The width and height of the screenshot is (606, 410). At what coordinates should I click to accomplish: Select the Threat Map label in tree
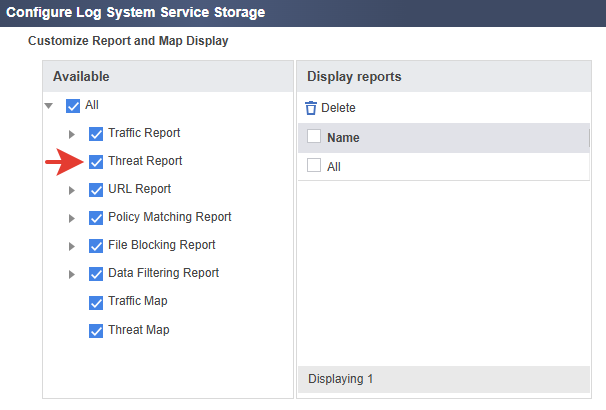(138, 330)
